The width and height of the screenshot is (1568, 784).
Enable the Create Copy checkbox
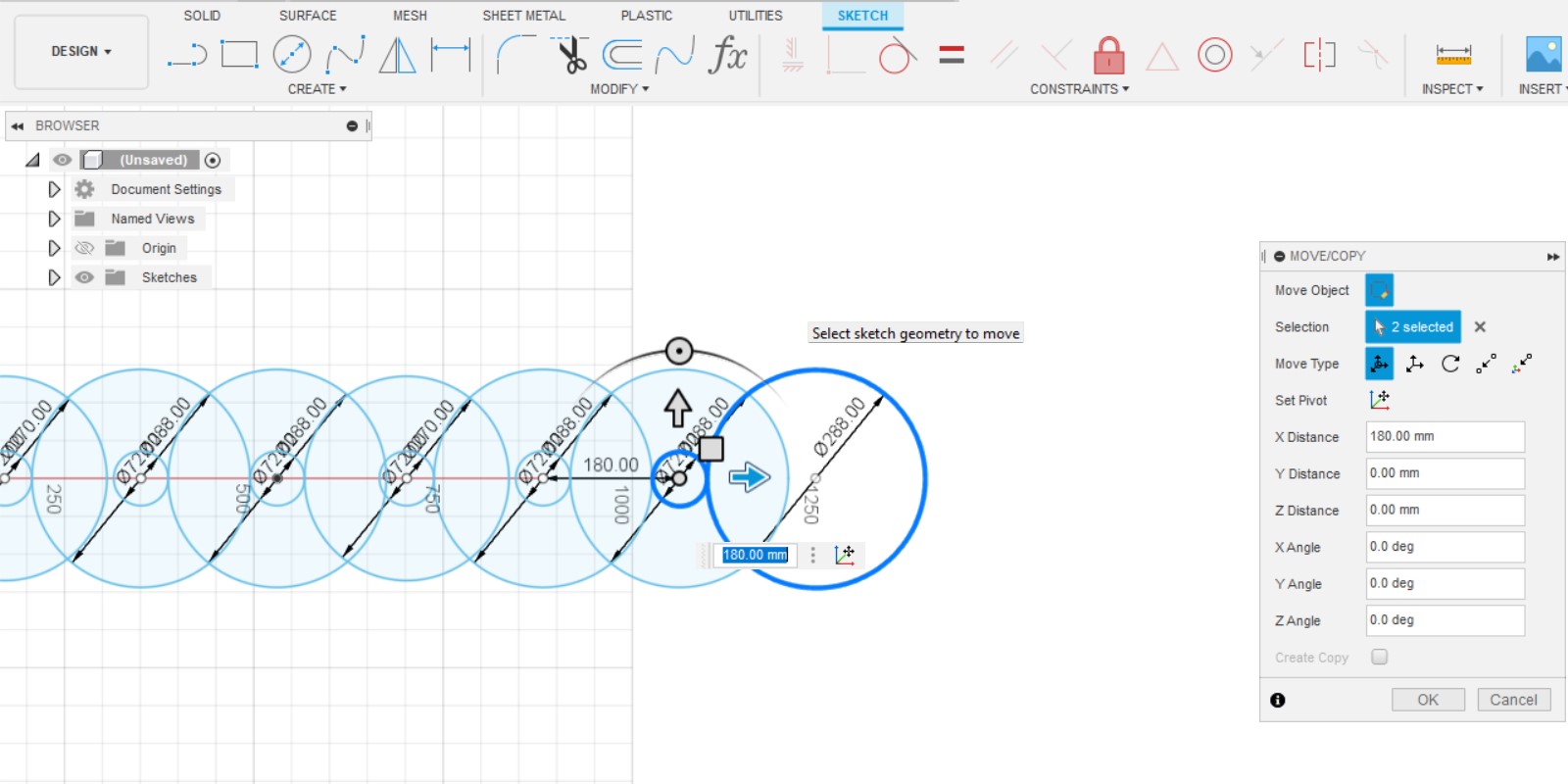coord(1379,657)
